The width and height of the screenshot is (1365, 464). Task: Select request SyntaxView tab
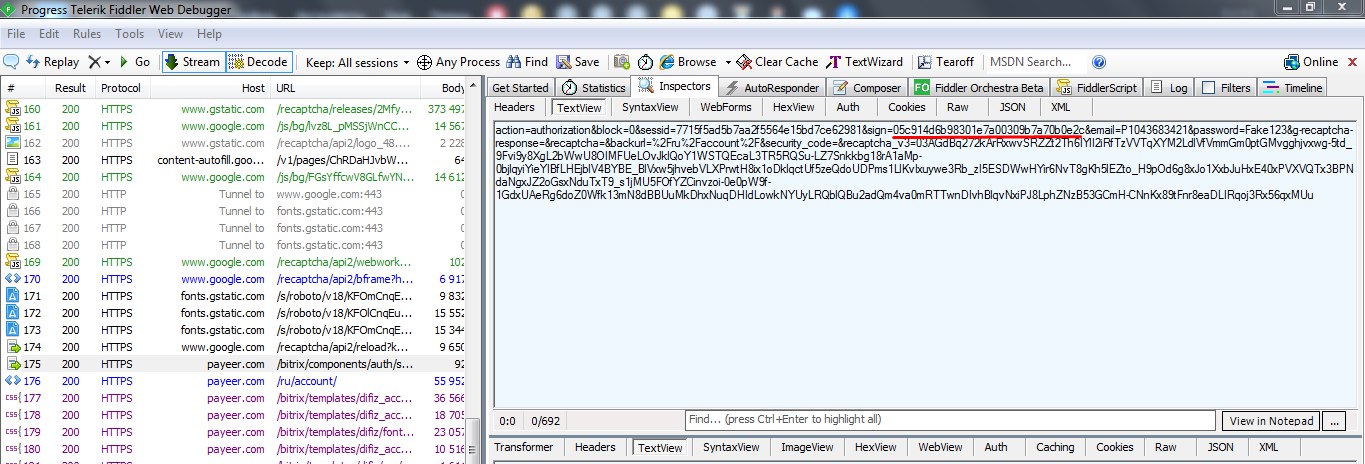pyautogui.click(x=649, y=108)
